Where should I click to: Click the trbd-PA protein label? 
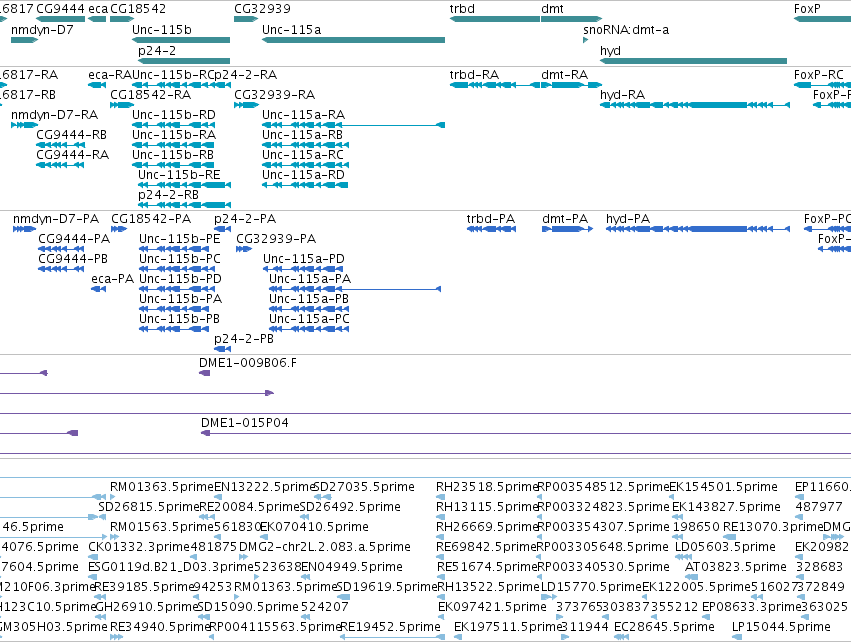pyautogui.click(x=491, y=219)
